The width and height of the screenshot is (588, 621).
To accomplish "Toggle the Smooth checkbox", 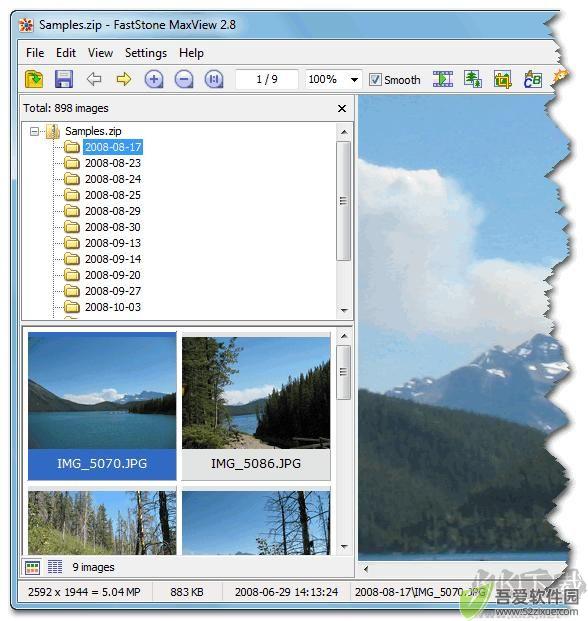I will pos(375,80).
